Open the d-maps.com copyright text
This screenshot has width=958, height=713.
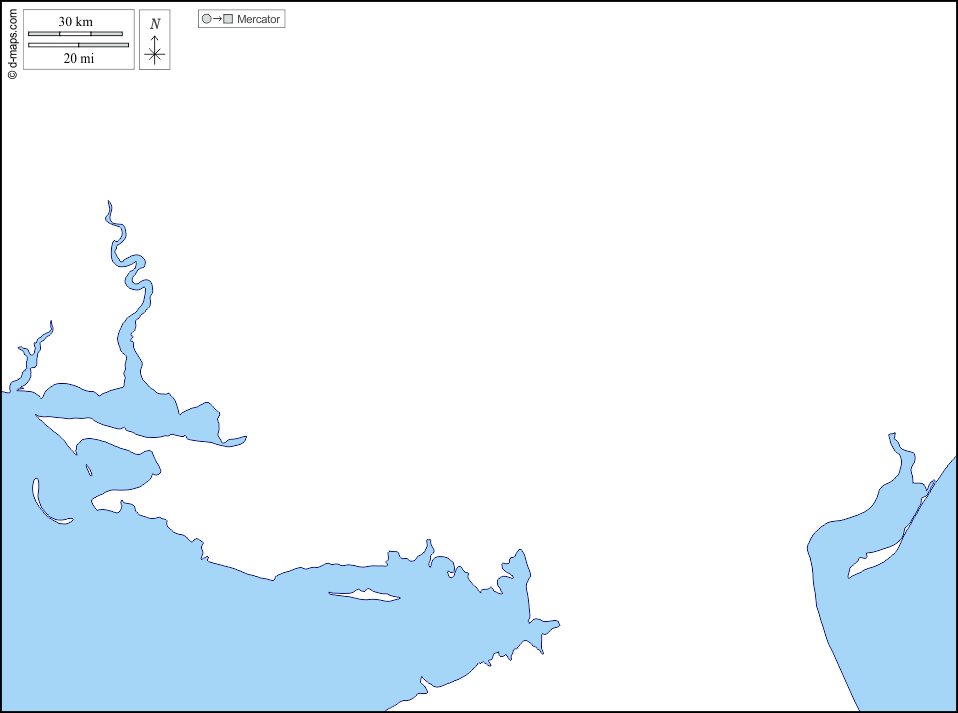coord(12,43)
